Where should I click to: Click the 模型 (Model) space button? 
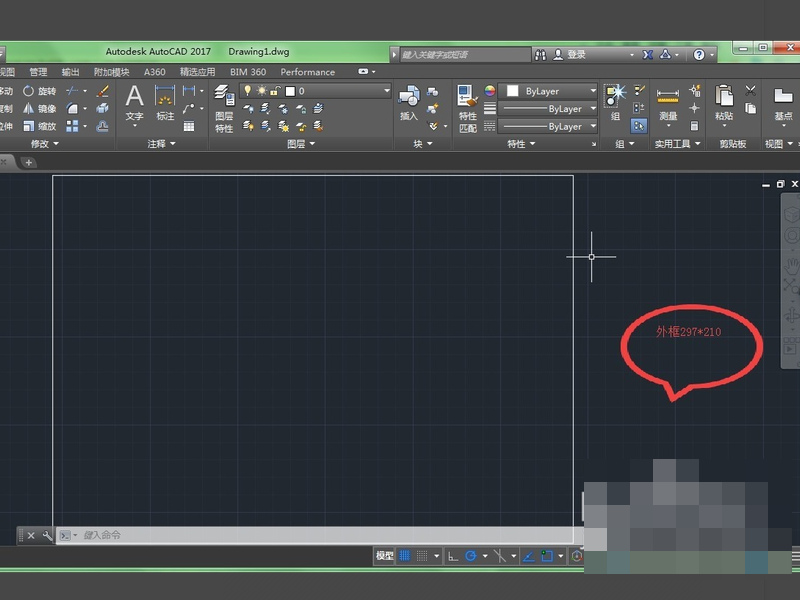[385, 556]
